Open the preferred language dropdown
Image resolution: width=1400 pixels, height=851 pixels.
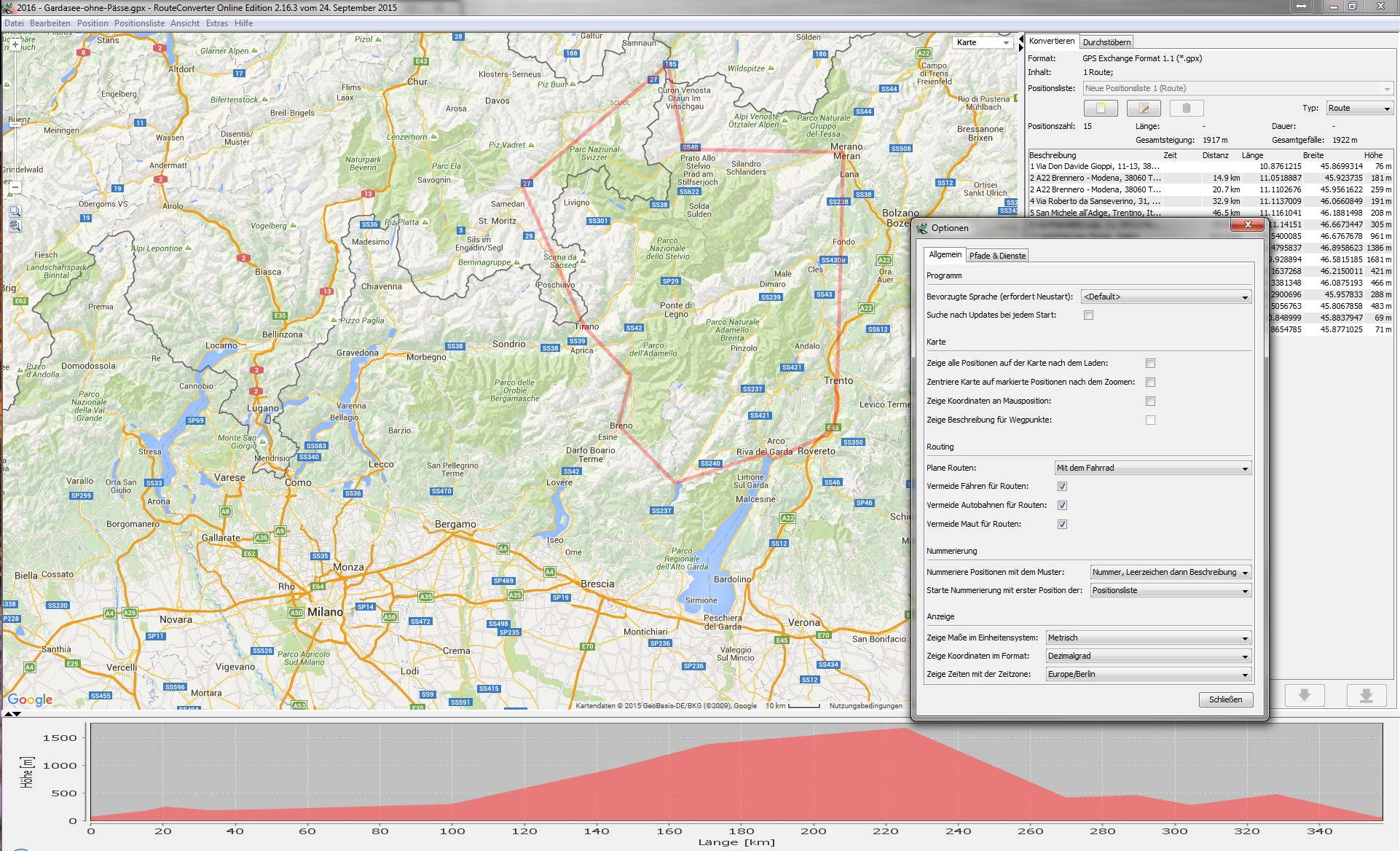(1165, 297)
